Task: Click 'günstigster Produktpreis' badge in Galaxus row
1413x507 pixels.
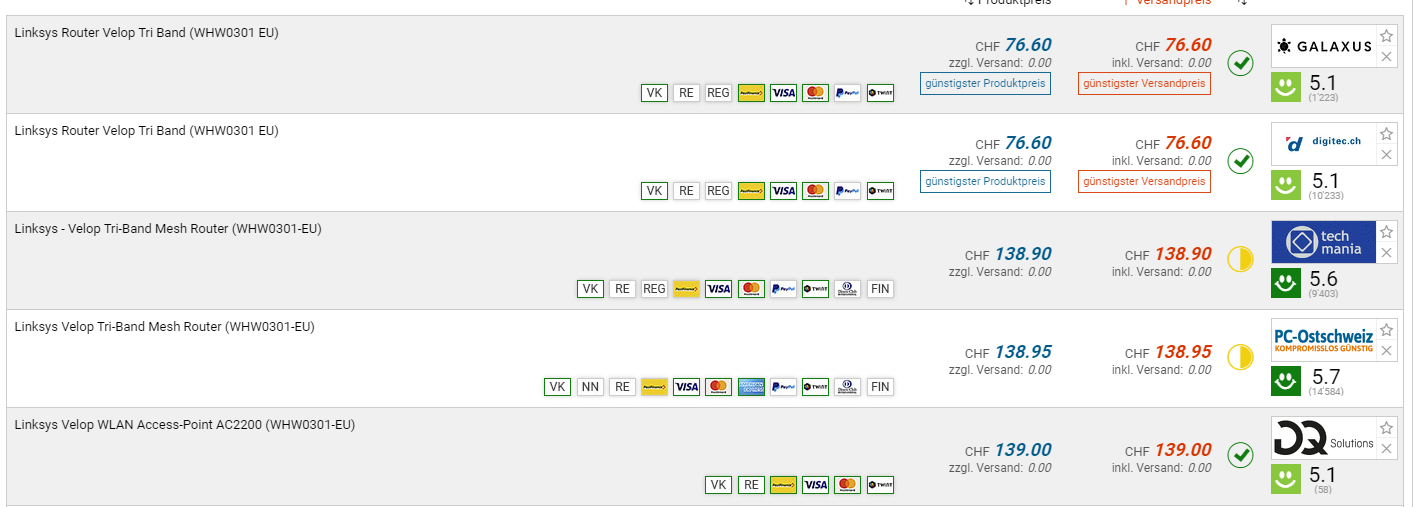Action: [985, 84]
